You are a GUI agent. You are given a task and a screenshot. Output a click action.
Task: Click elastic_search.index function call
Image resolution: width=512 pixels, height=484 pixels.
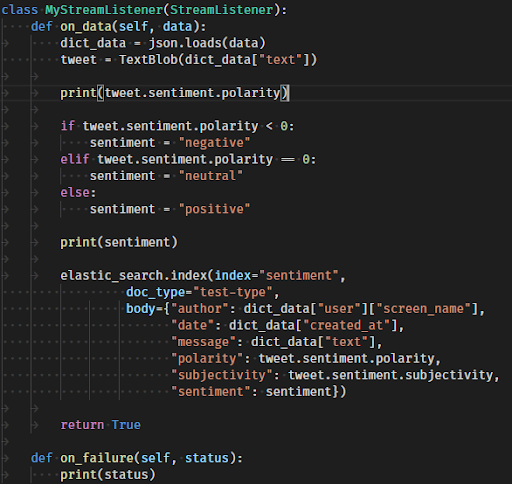point(133,276)
